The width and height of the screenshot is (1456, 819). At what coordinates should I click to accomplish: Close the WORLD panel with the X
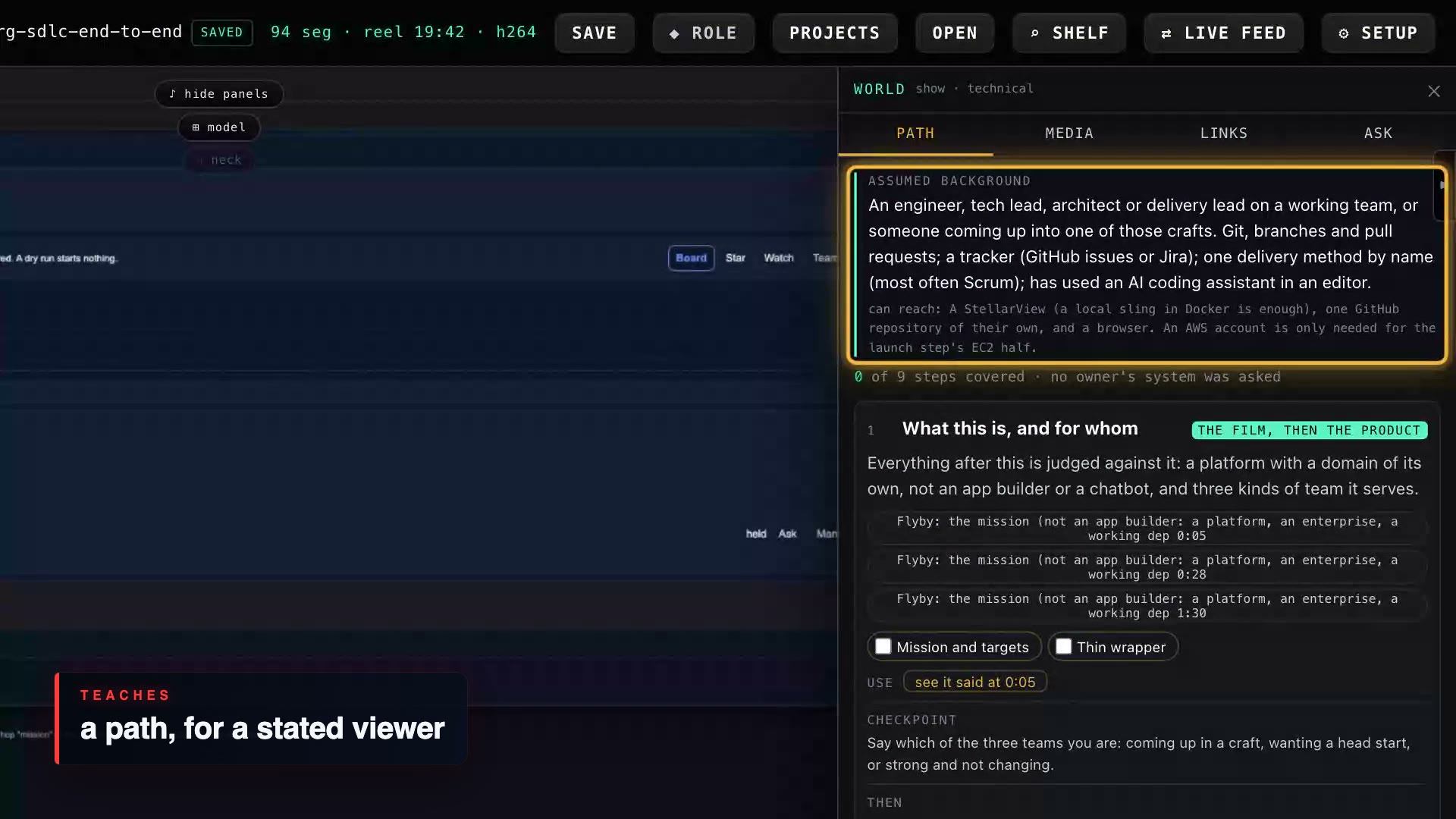pos(1433,91)
